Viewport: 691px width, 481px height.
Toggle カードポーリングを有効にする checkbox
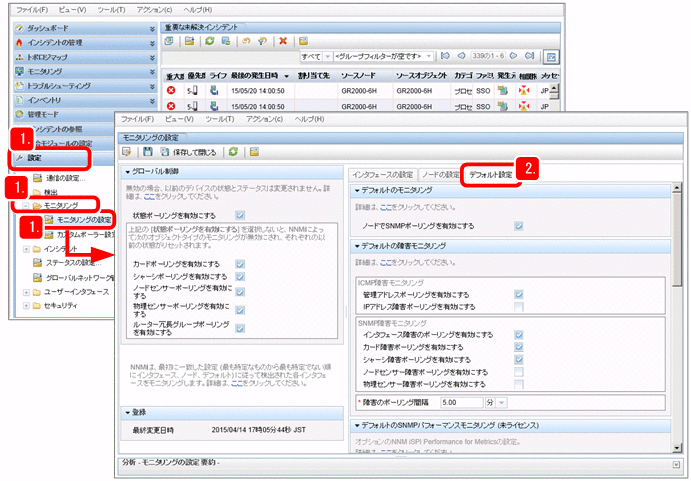[x=240, y=264]
